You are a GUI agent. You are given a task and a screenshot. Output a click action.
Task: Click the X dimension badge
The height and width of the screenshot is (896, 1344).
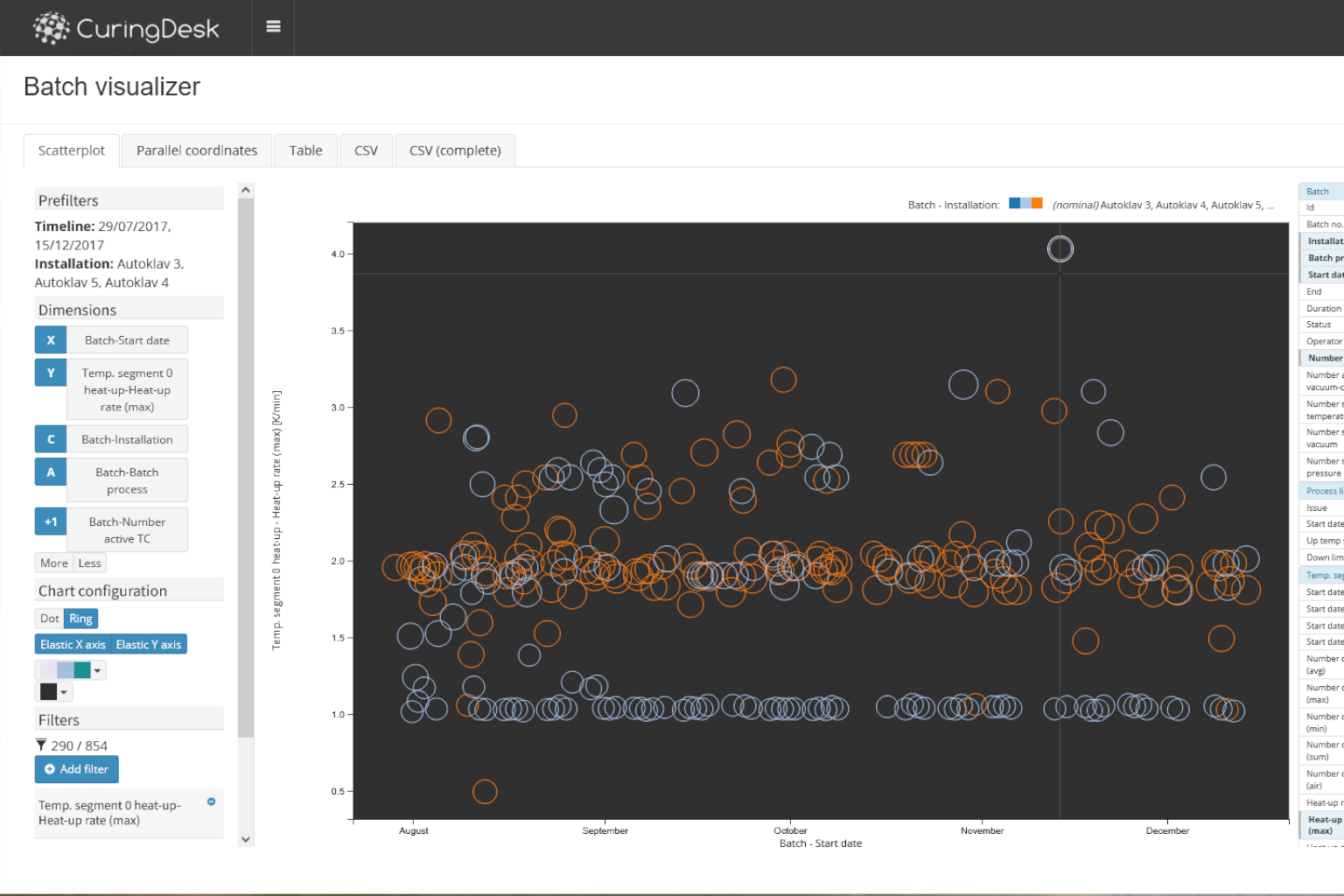pos(51,340)
